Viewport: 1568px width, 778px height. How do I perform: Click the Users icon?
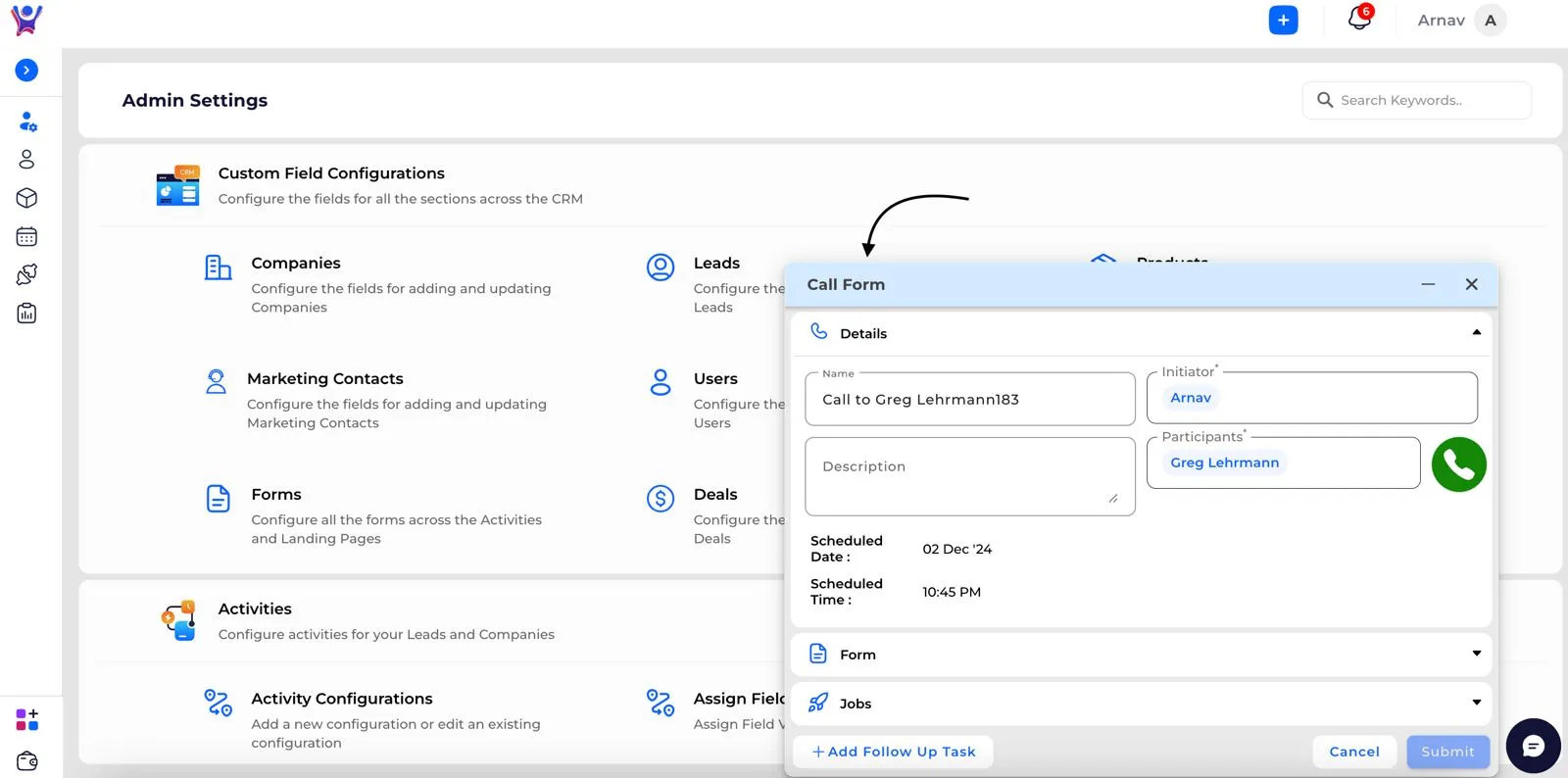[x=661, y=382]
